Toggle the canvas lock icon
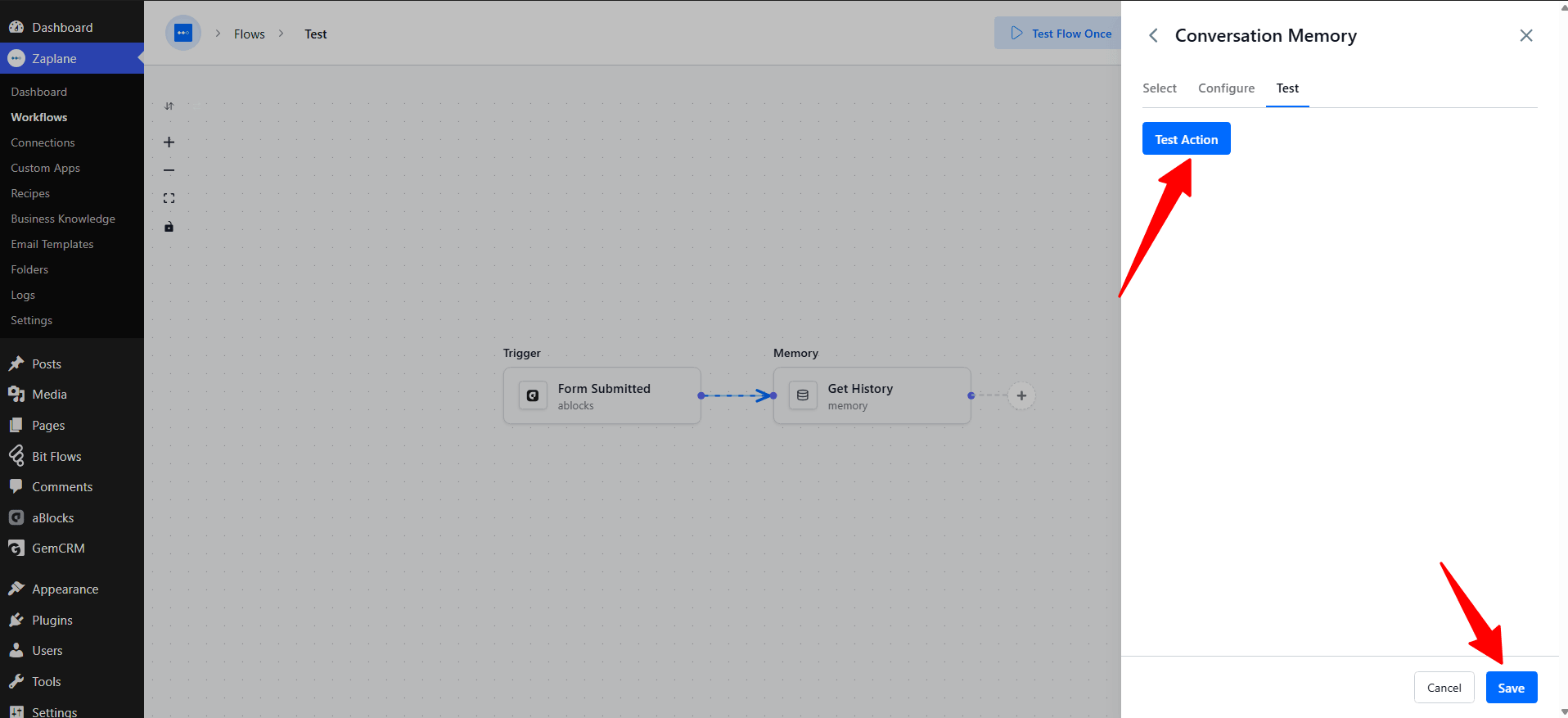 click(169, 227)
